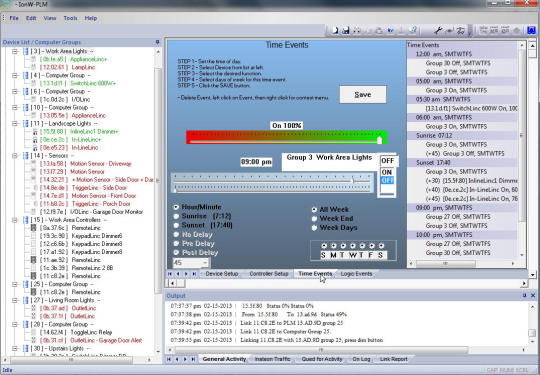Click the pin icon on Output panel
This screenshot has height=375, width=540.
point(525,295)
